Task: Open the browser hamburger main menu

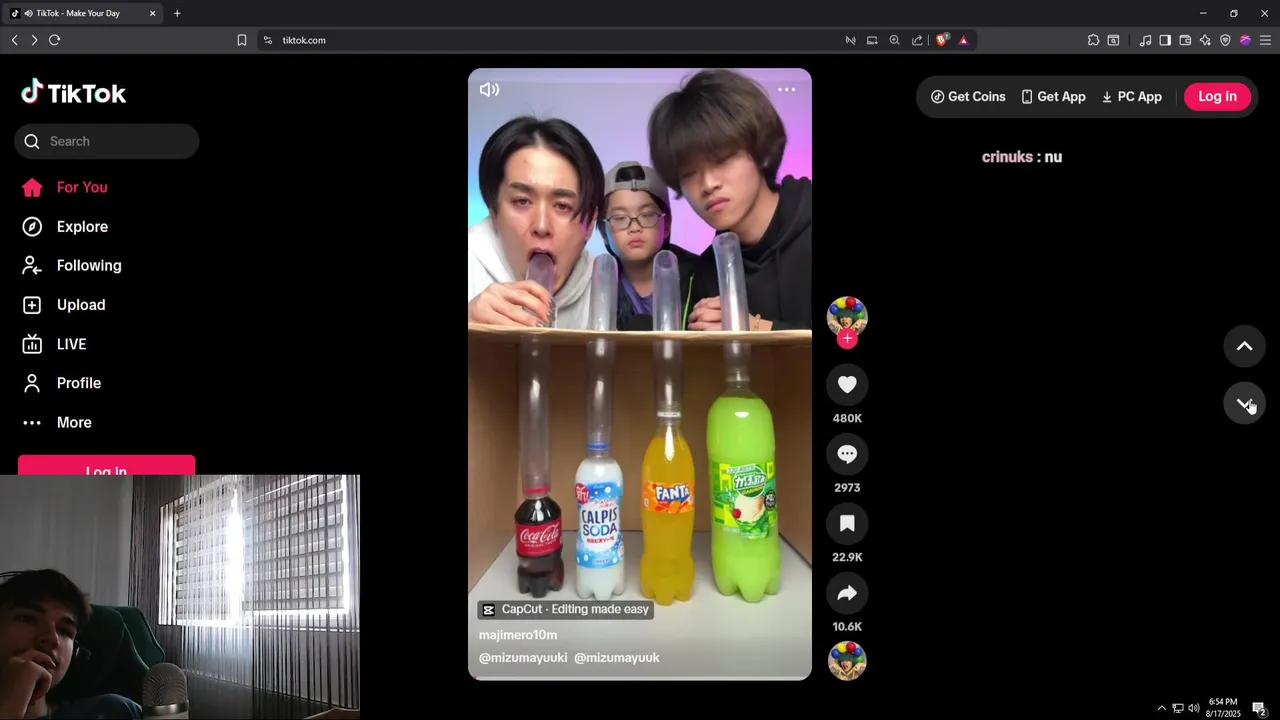Action: point(1265,40)
